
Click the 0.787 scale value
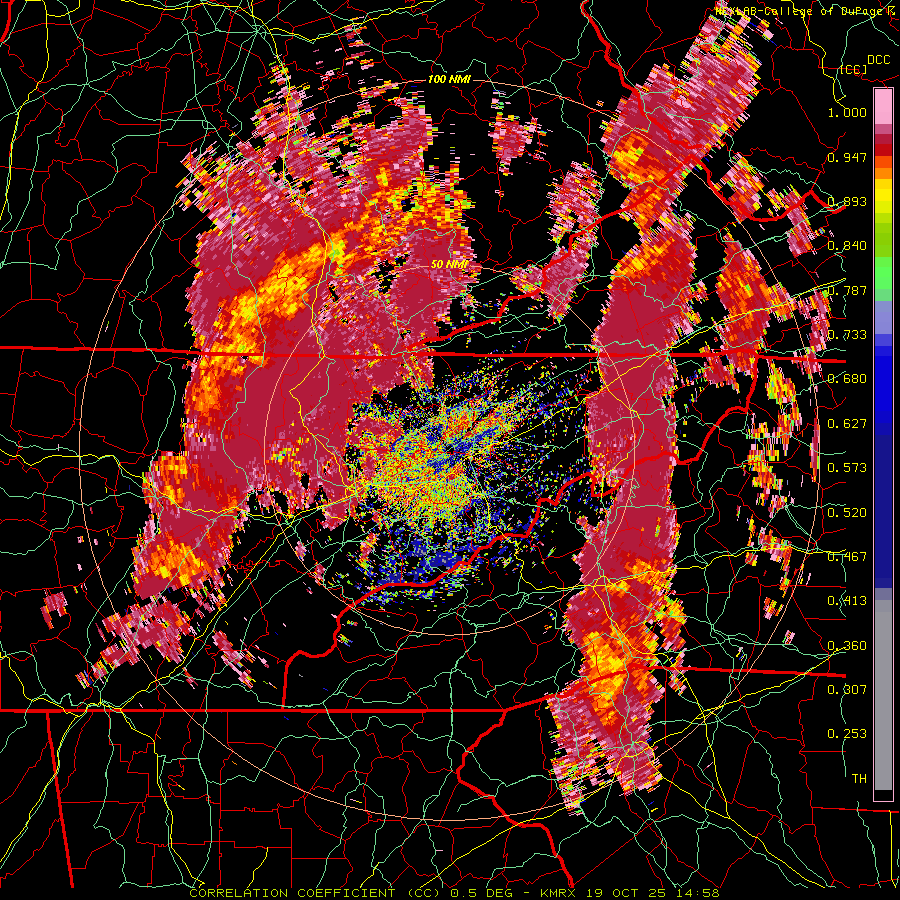(x=847, y=290)
